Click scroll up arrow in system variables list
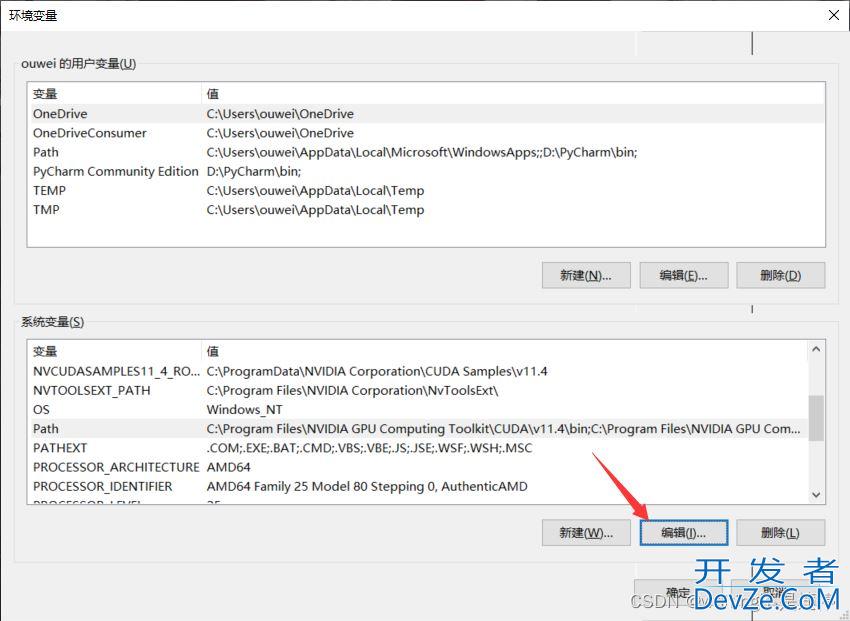 pyautogui.click(x=816, y=350)
